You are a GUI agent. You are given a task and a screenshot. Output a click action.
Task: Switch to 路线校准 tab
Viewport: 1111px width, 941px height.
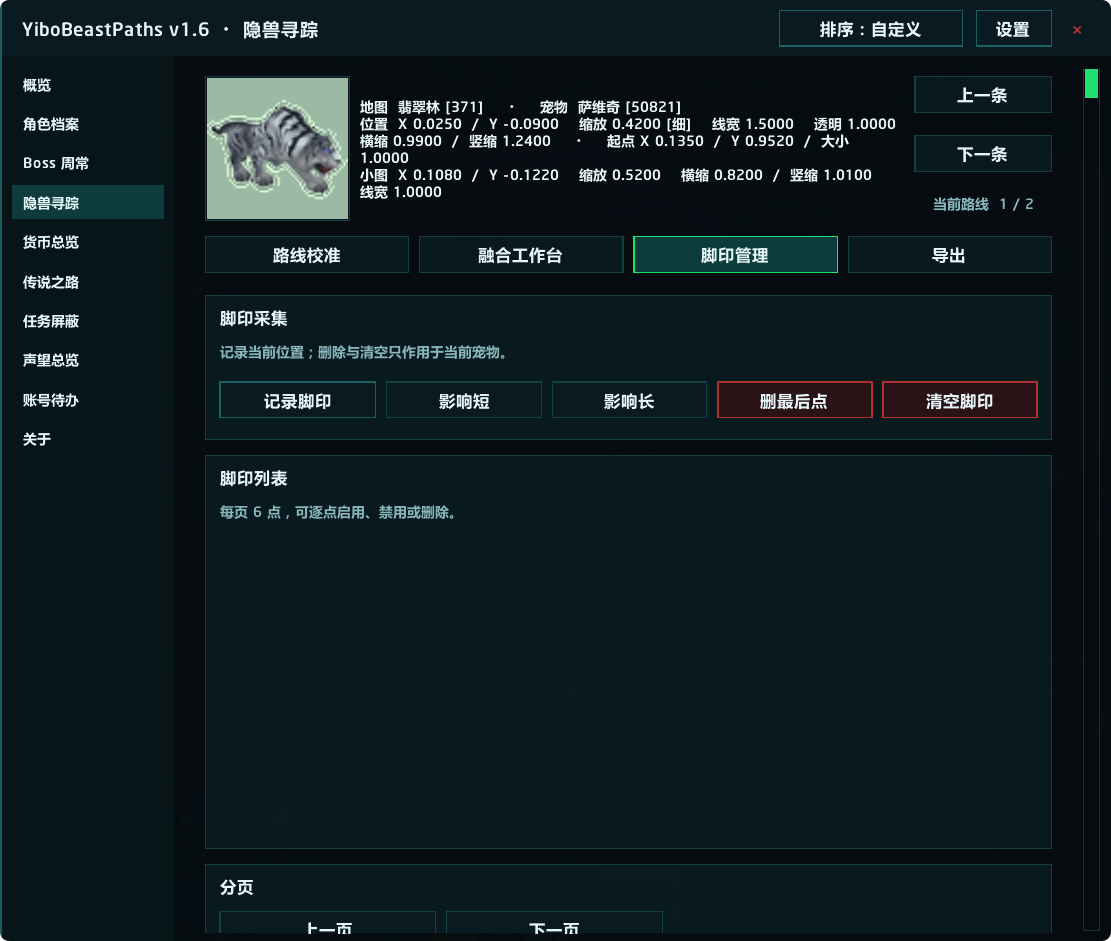307,255
